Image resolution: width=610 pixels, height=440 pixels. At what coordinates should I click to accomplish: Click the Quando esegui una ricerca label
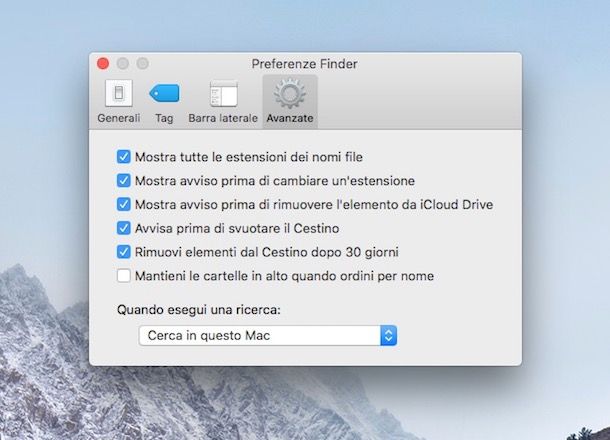199,310
